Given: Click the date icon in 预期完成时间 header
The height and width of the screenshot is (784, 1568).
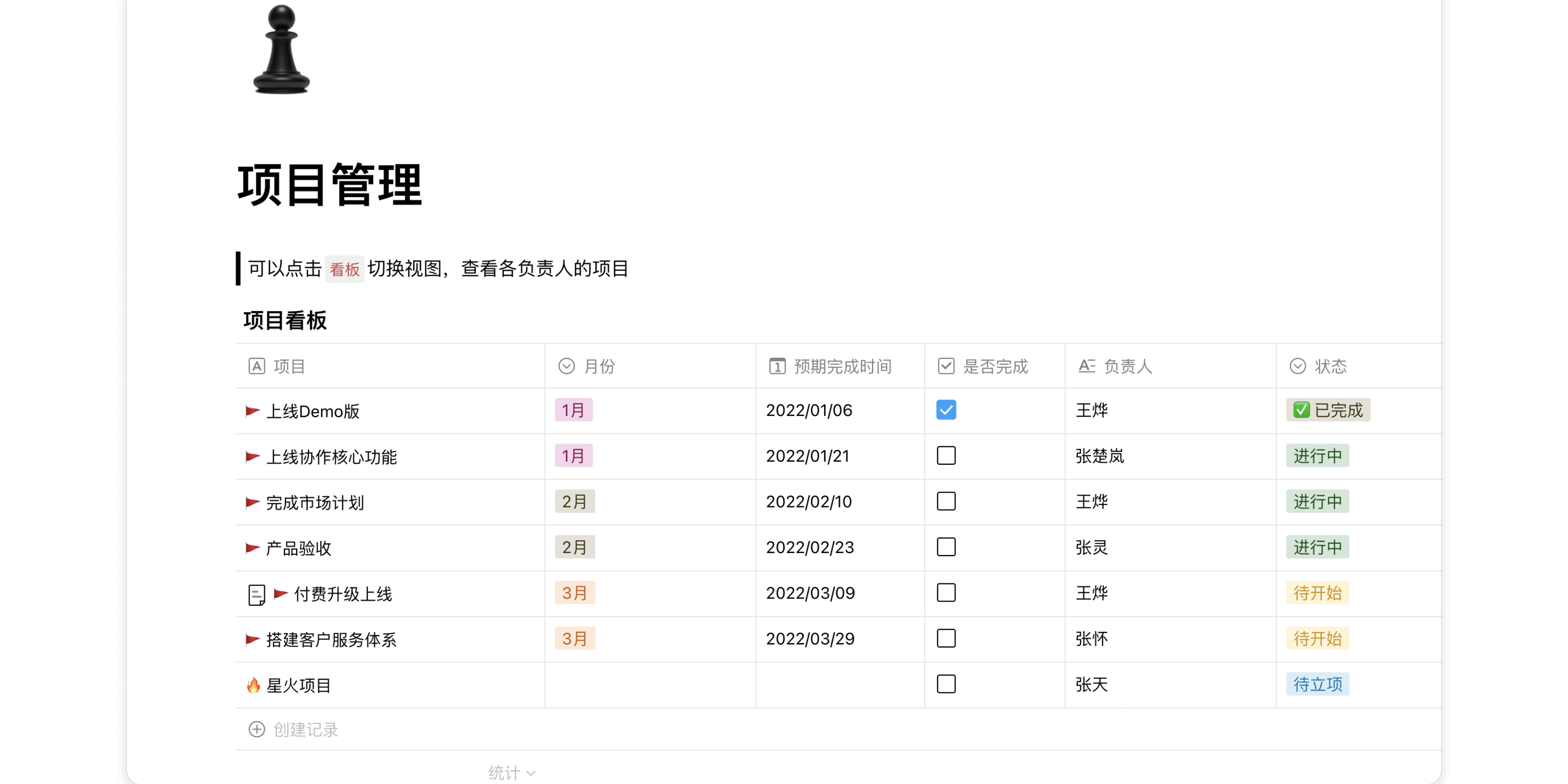Looking at the screenshot, I should pyautogui.click(x=777, y=366).
